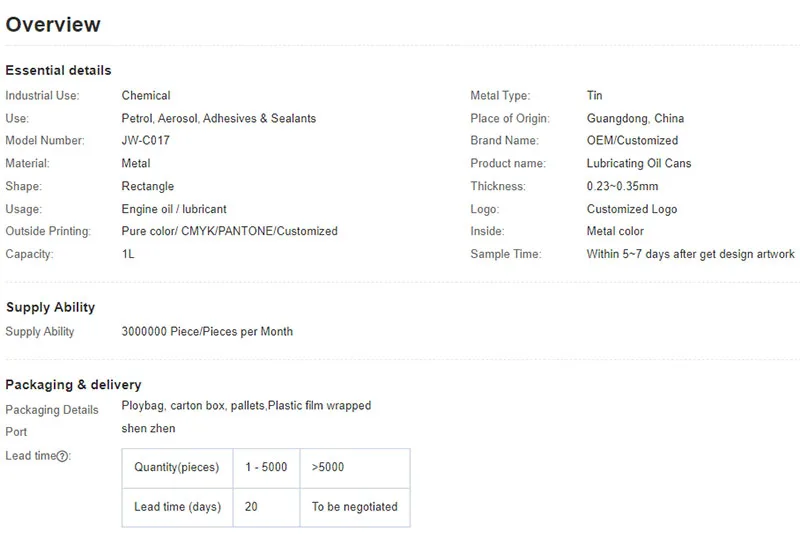Image resolution: width=800 pixels, height=538 pixels.
Task: Select the OEM/Customized brand name value
Action: (x=632, y=141)
